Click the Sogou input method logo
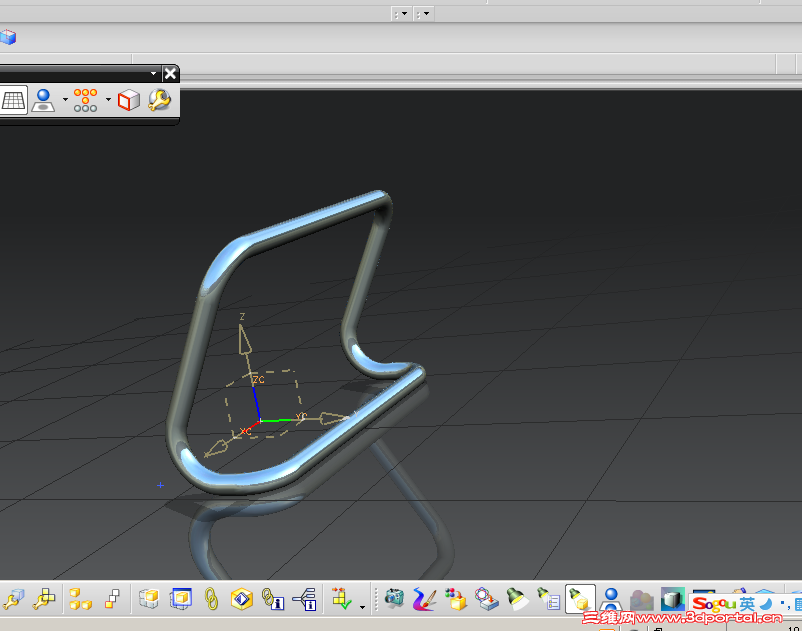 point(714,604)
